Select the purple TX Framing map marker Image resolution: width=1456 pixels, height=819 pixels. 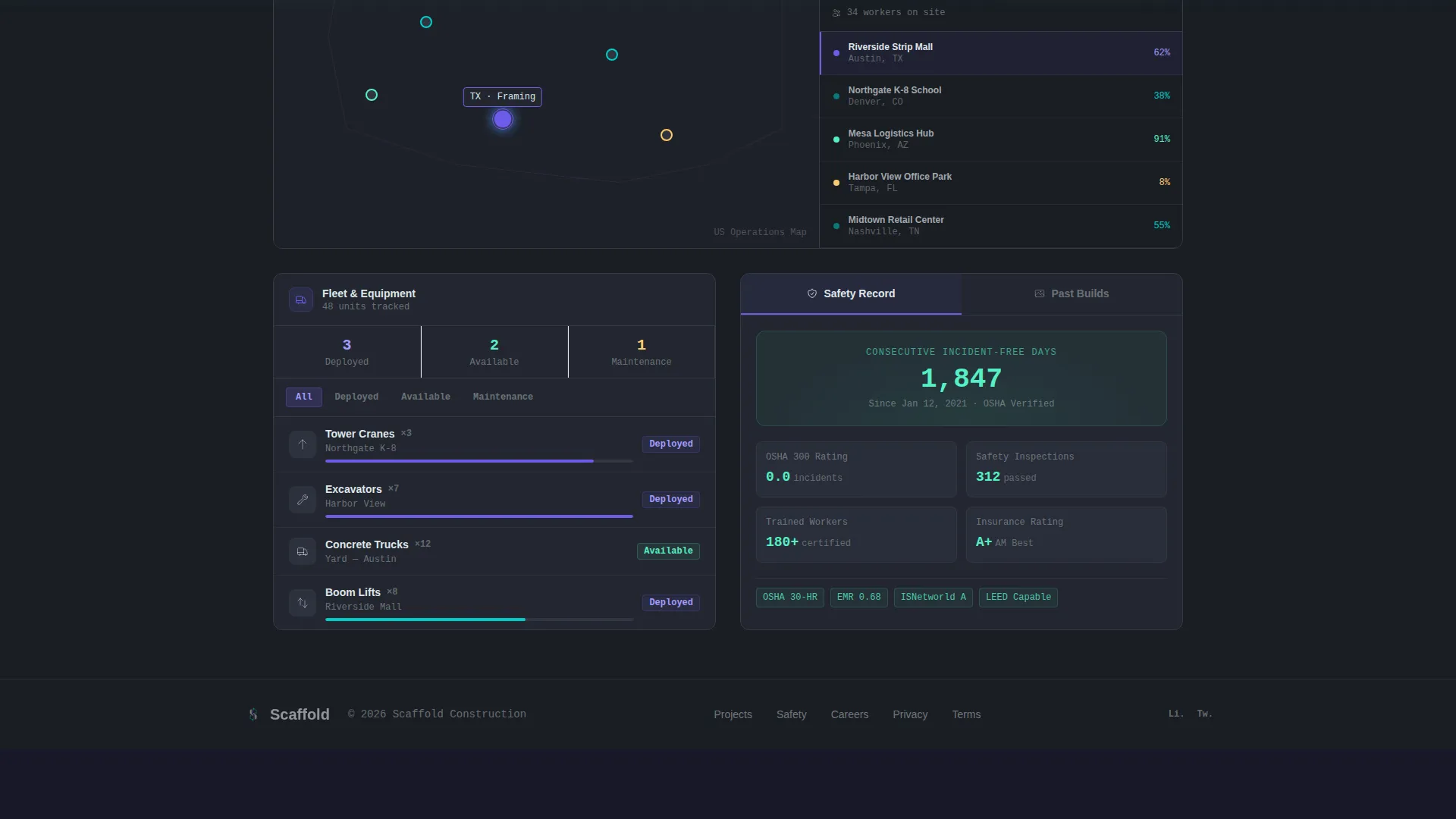[x=503, y=119]
